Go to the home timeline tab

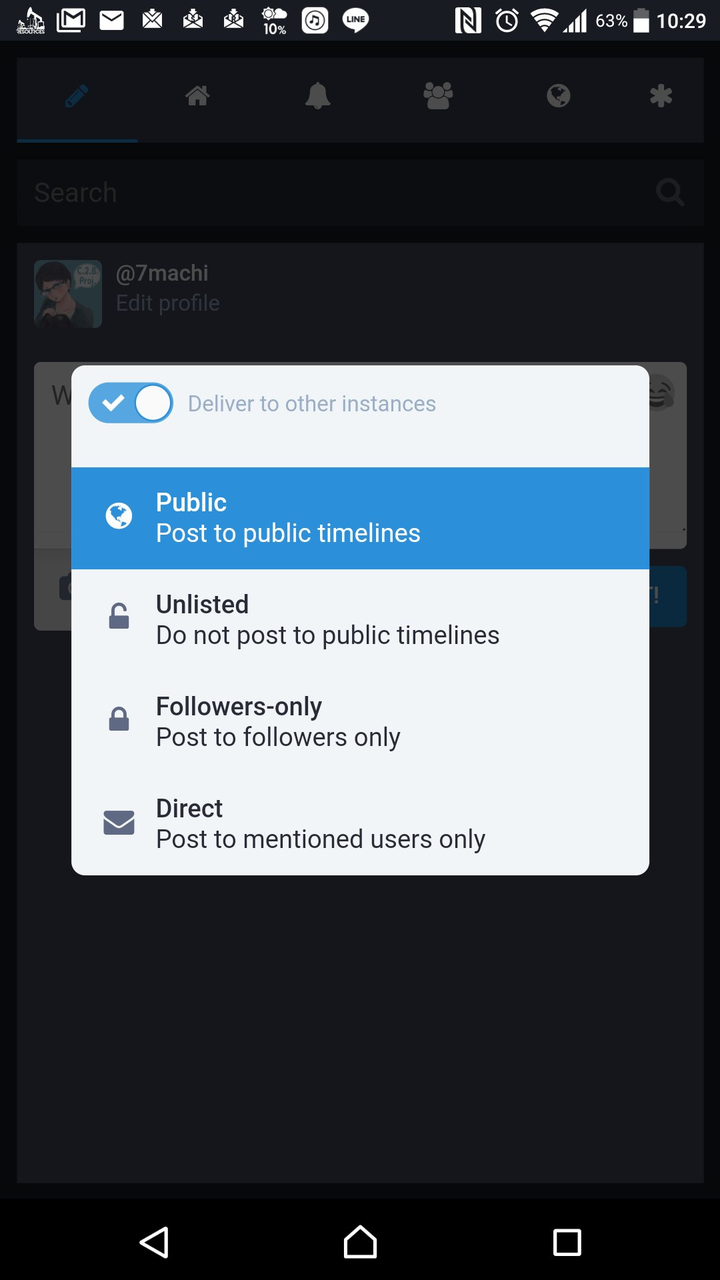tap(197, 97)
